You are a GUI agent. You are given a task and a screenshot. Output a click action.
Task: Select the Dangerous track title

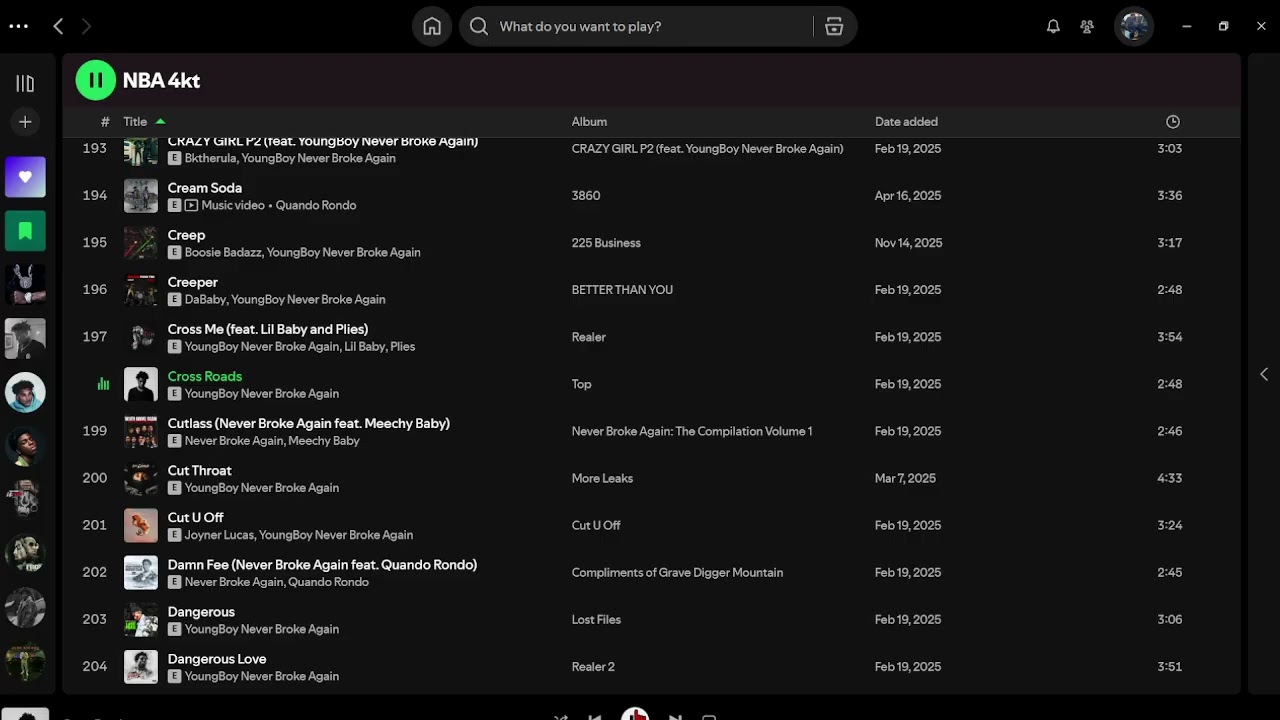[201, 611]
